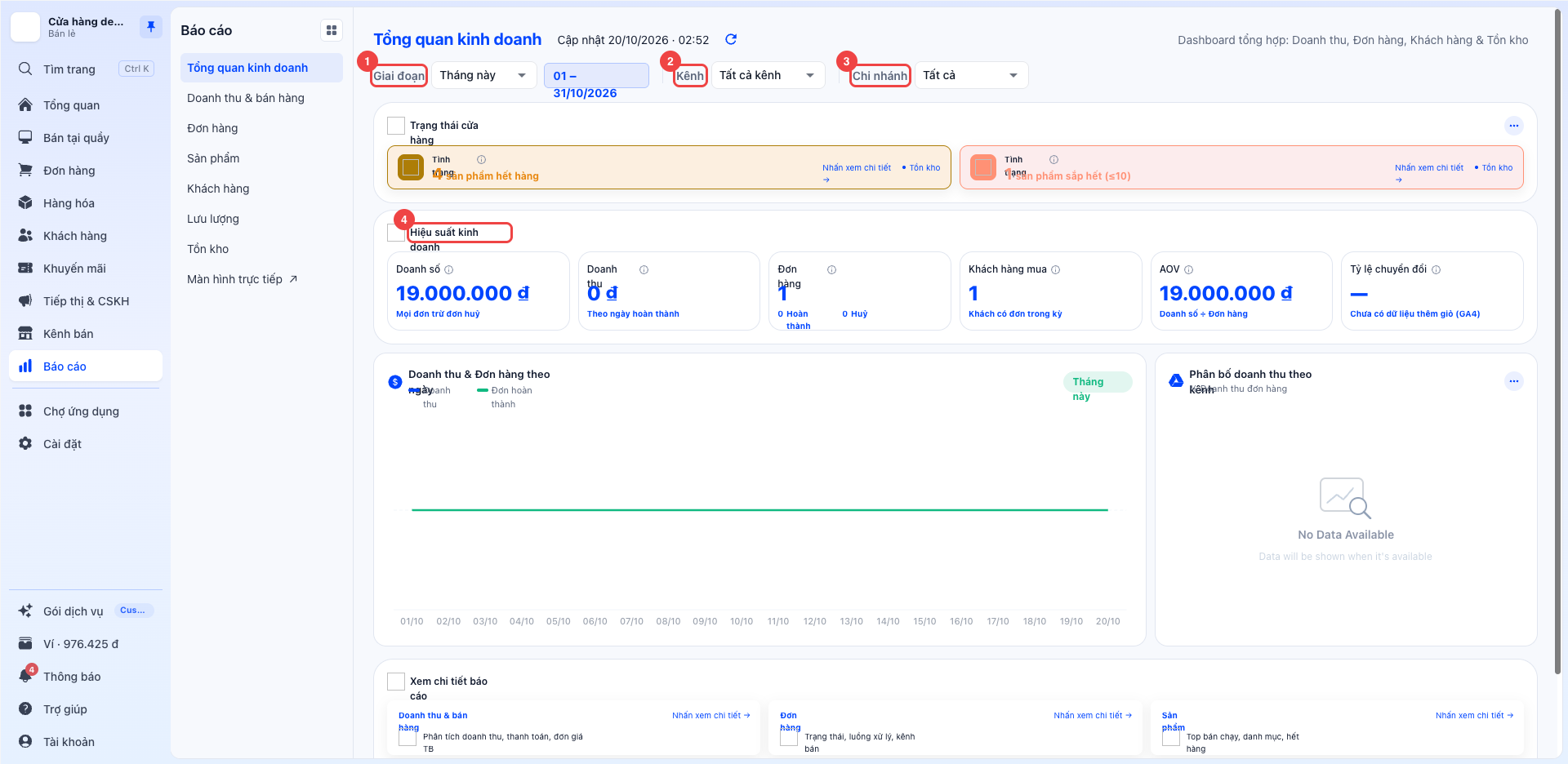Screen dimensions: 1568x764
Task: Switch to the Sản phẩm report tab
Action: pyautogui.click(x=261, y=158)
